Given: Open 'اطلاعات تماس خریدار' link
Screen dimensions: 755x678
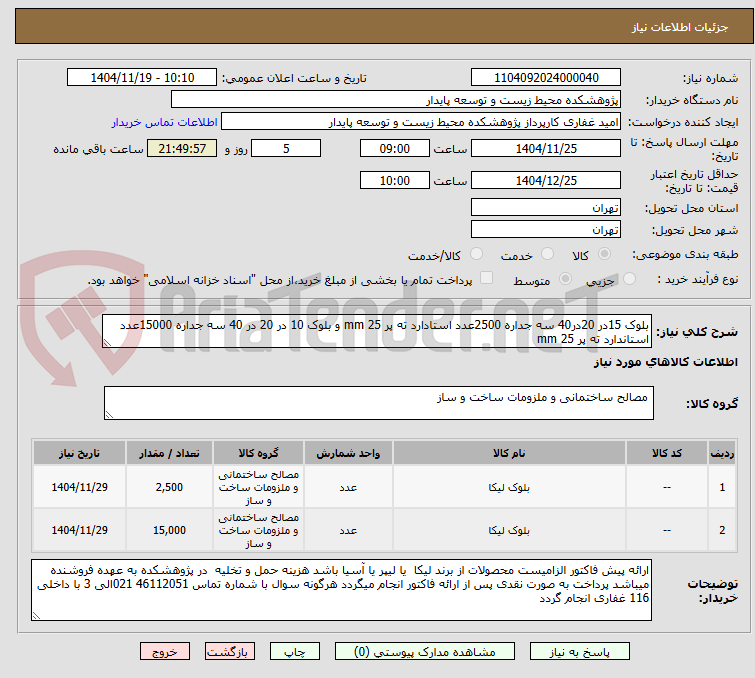Looking at the screenshot, I should click(165, 122).
